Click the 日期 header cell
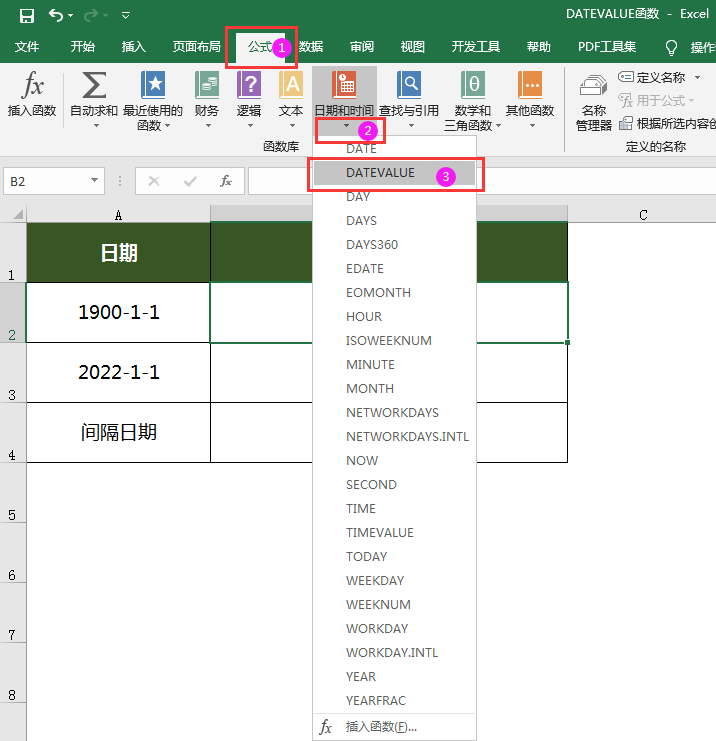 click(118, 252)
